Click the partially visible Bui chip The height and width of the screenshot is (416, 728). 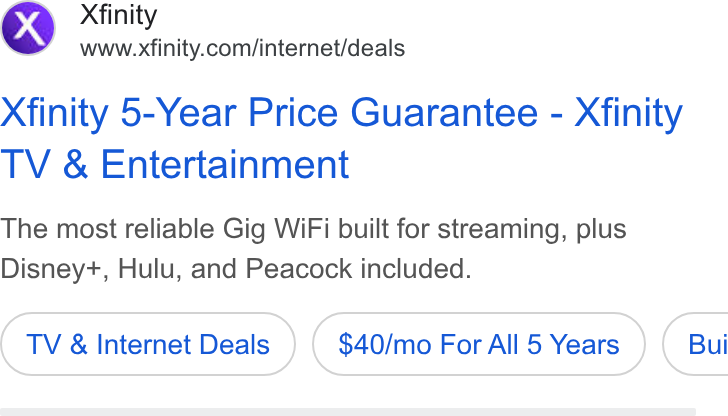coord(696,344)
